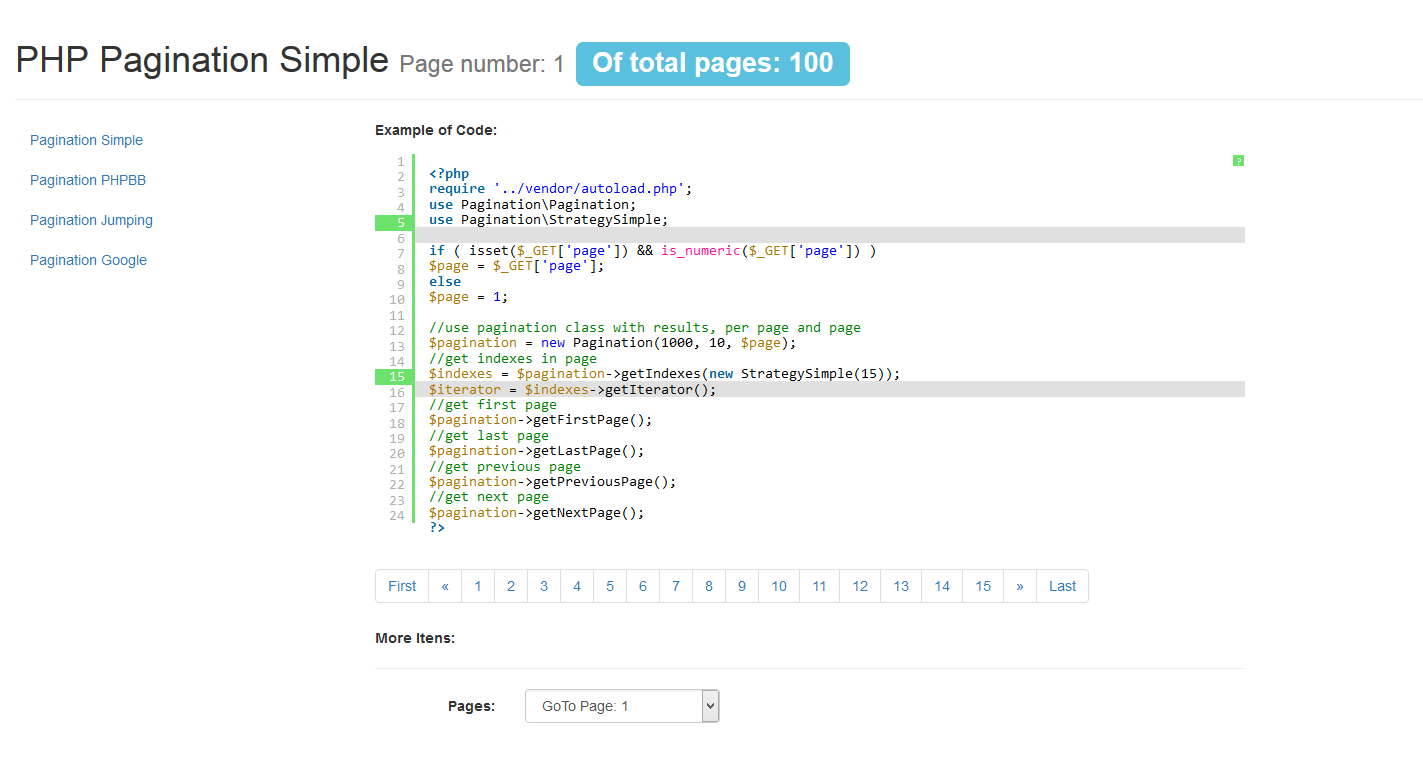Select page 4 in pagination

tap(577, 586)
